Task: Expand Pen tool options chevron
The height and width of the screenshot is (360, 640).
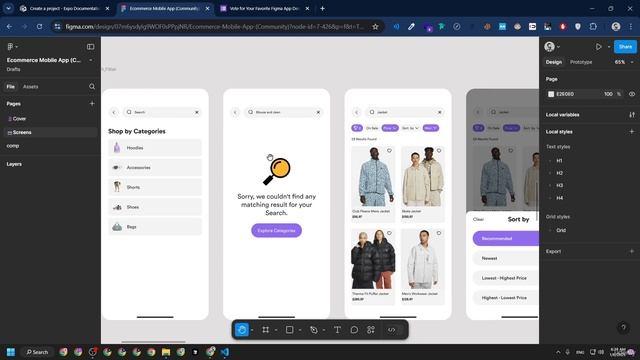Action: pyautogui.click(x=324, y=330)
